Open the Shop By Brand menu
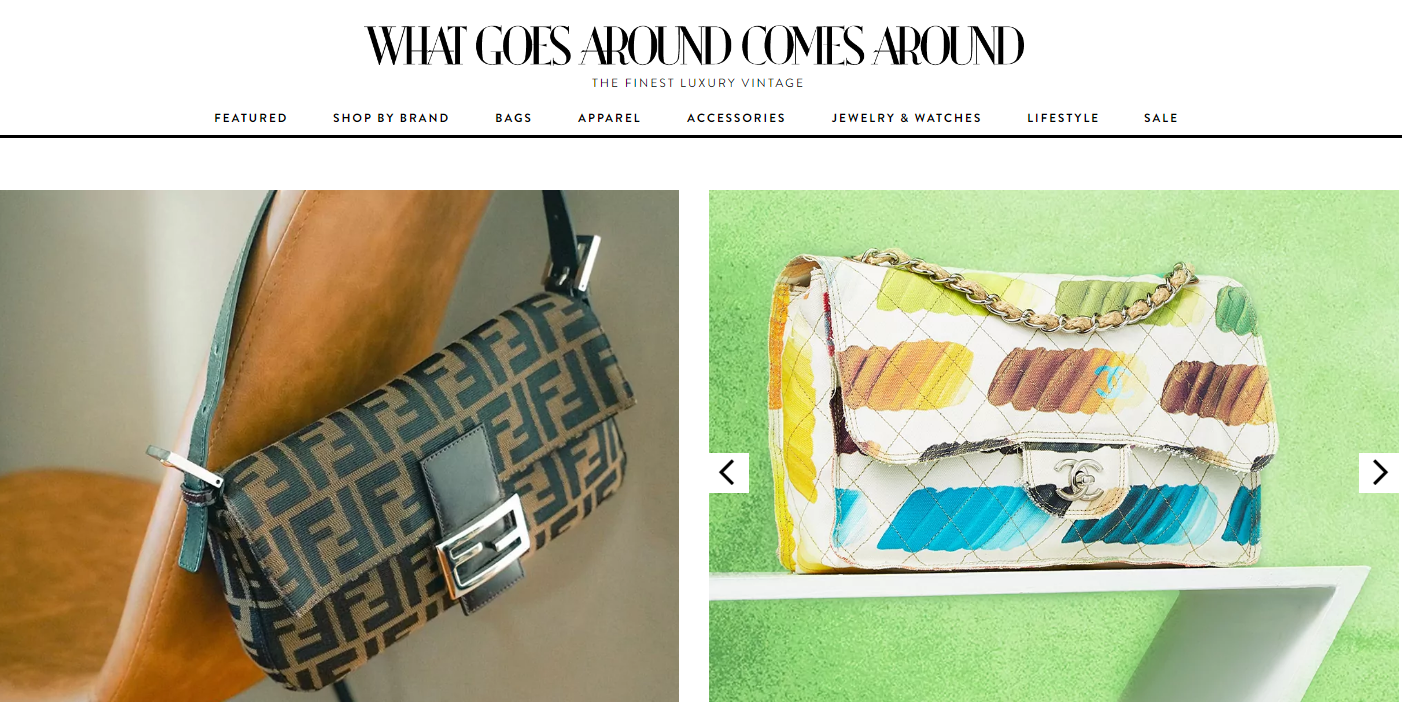 point(391,118)
